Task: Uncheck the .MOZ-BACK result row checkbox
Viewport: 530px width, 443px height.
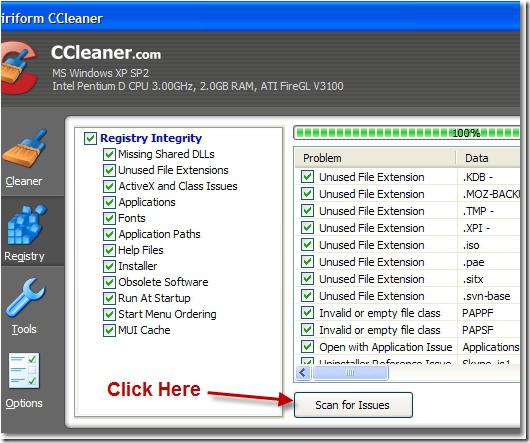Action: point(307,194)
